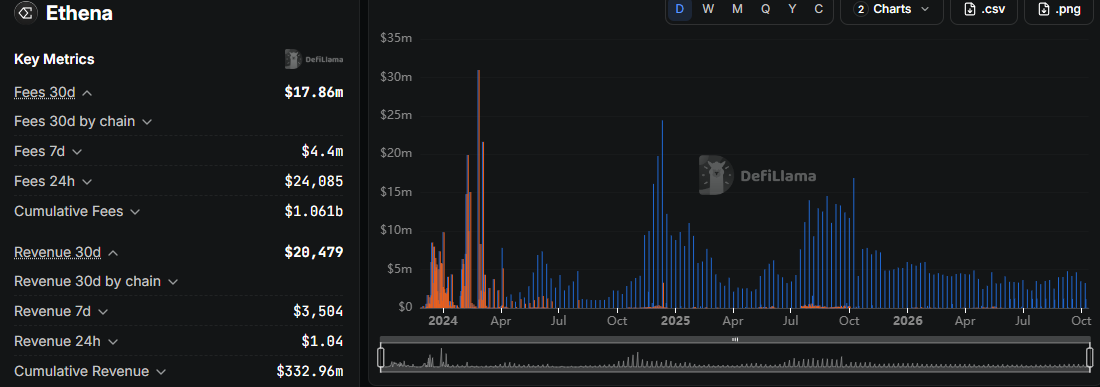Click the $17.86m fees value
Viewport: 1100px width, 387px height.
tap(314, 93)
